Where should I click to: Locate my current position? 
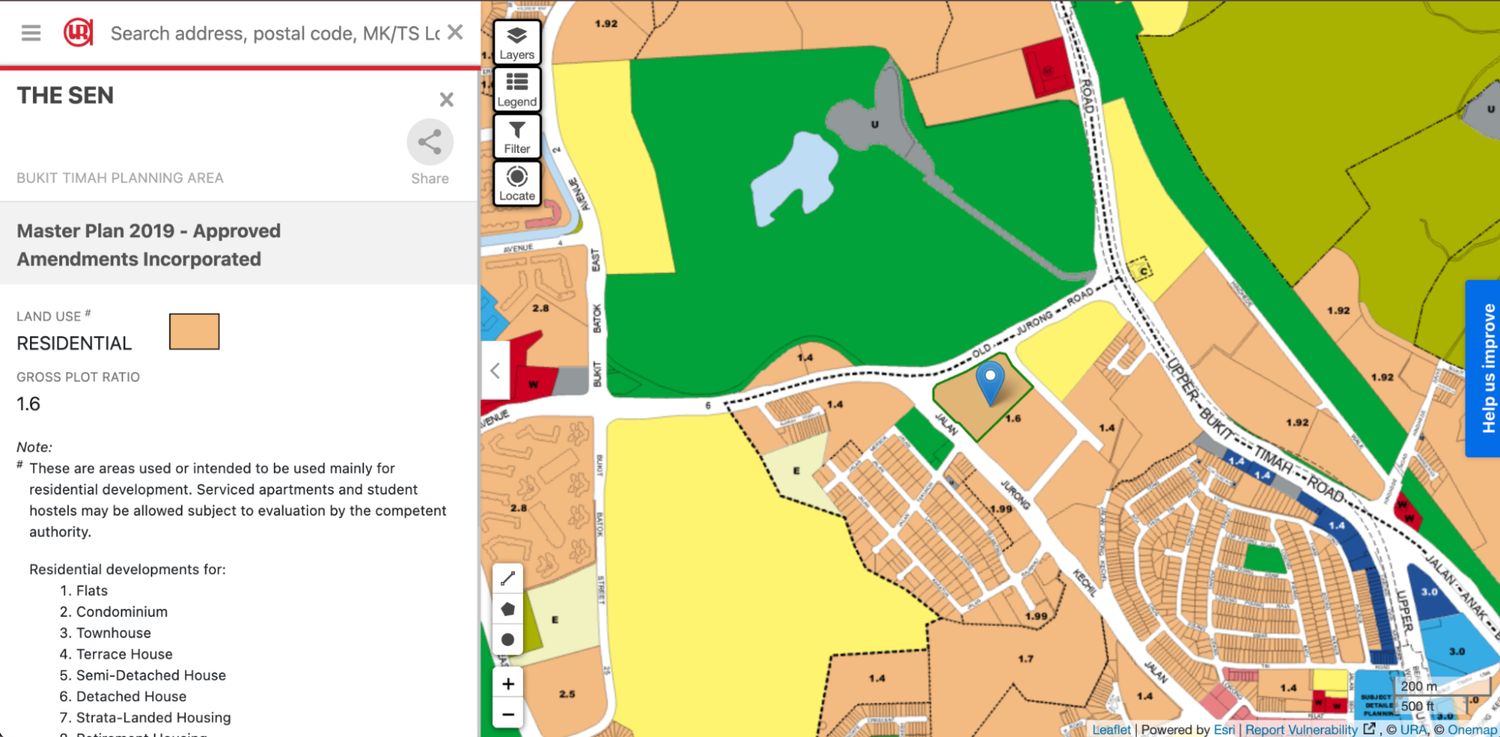[x=517, y=184]
